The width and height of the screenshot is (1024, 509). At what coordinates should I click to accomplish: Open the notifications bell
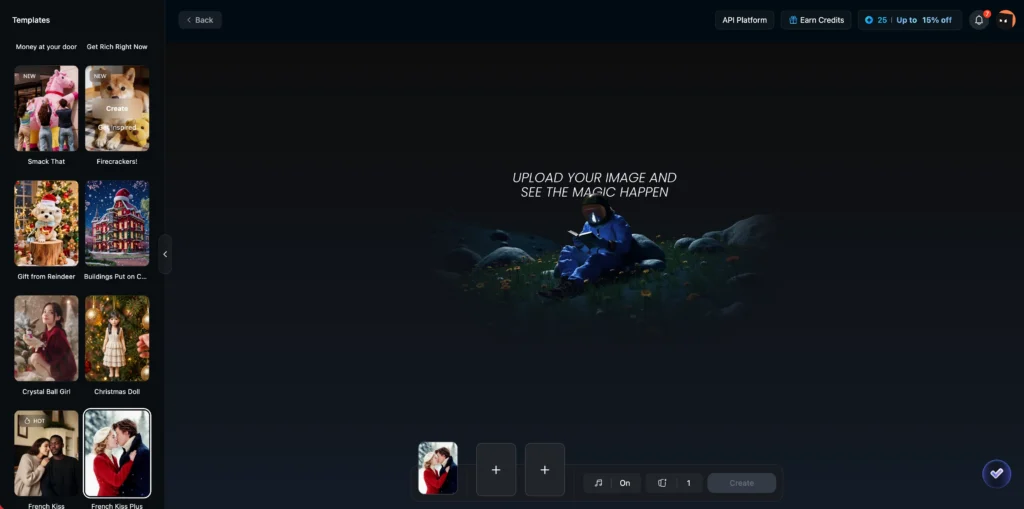click(x=979, y=20)
